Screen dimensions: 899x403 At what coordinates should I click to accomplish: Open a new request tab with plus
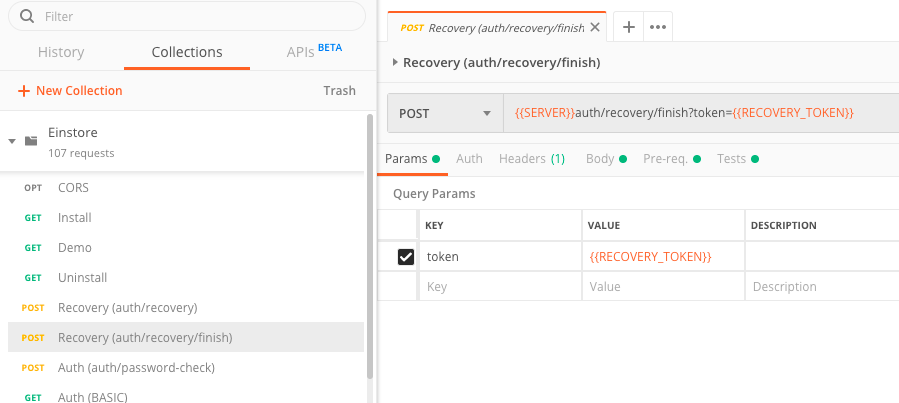[629, 27]
